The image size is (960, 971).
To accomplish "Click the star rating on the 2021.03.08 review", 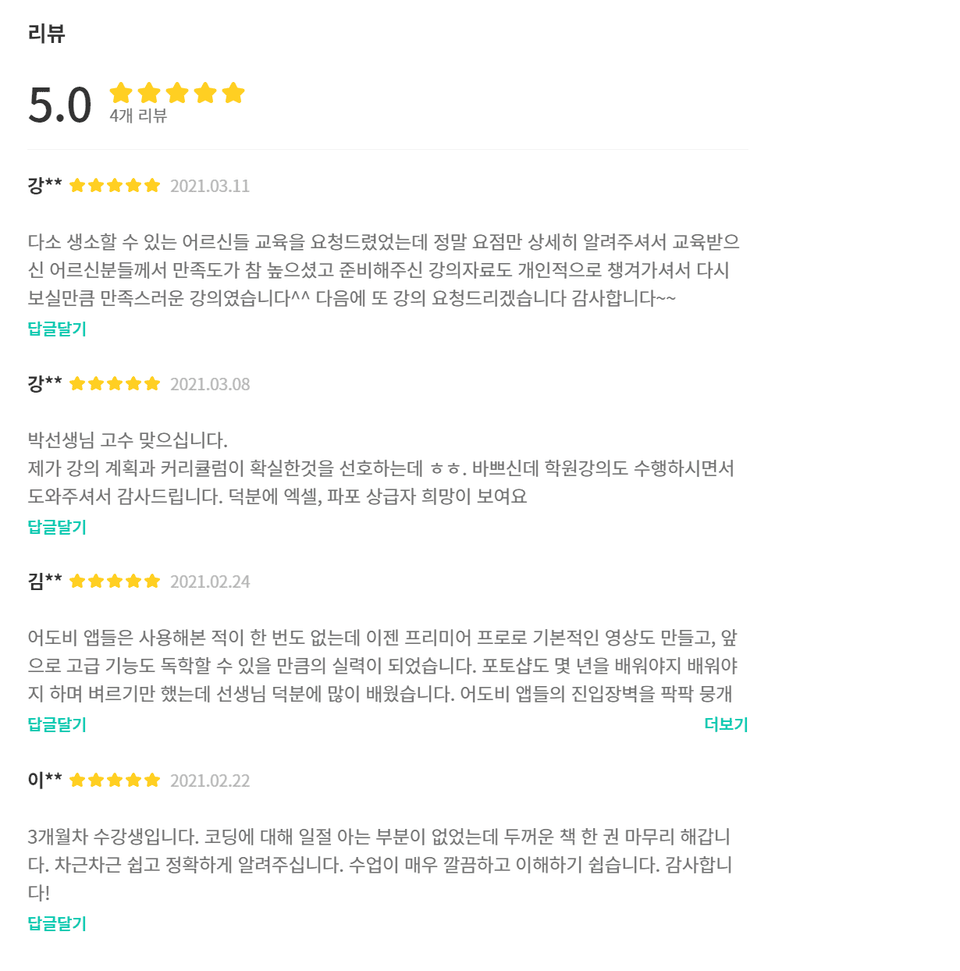I will click(x=115, y=384).
